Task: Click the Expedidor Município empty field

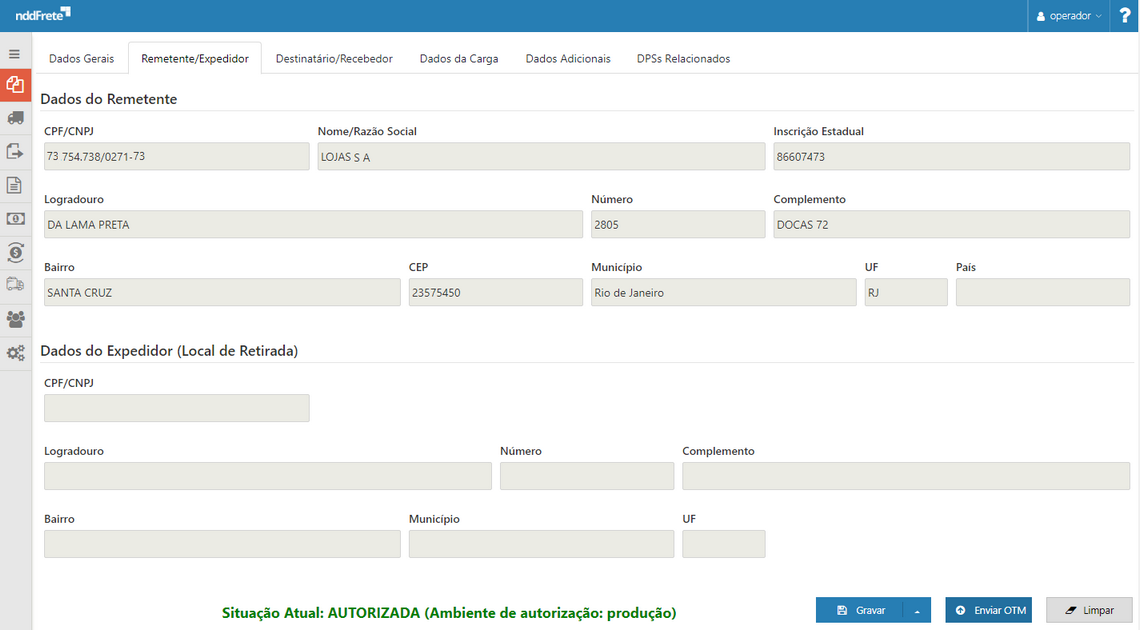Action: pos(541,544)
